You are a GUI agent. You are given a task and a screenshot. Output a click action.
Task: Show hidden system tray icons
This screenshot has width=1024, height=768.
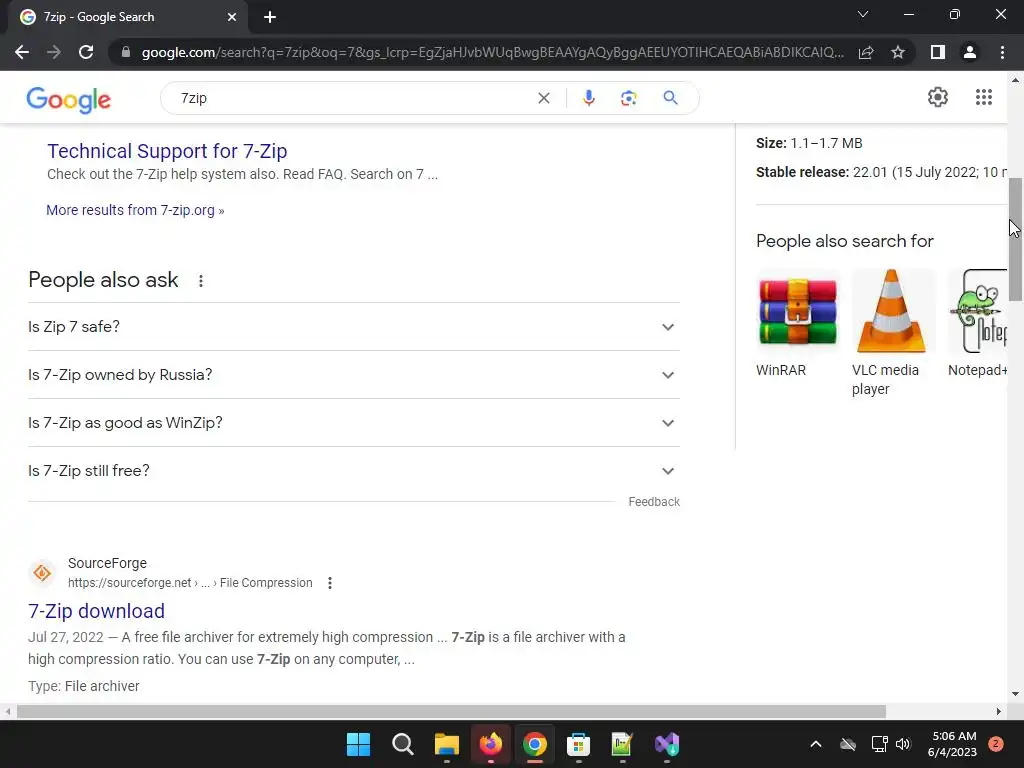[816, 744]
